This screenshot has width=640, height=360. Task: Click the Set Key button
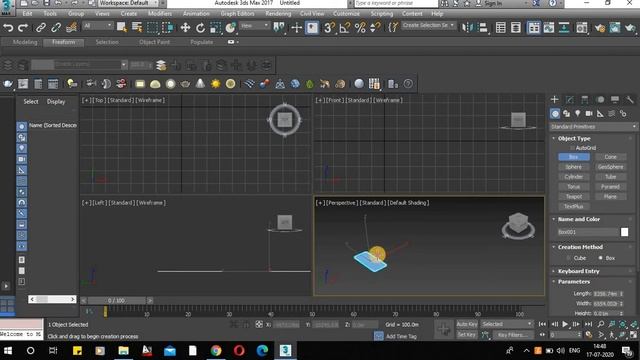tap(467, 334)
